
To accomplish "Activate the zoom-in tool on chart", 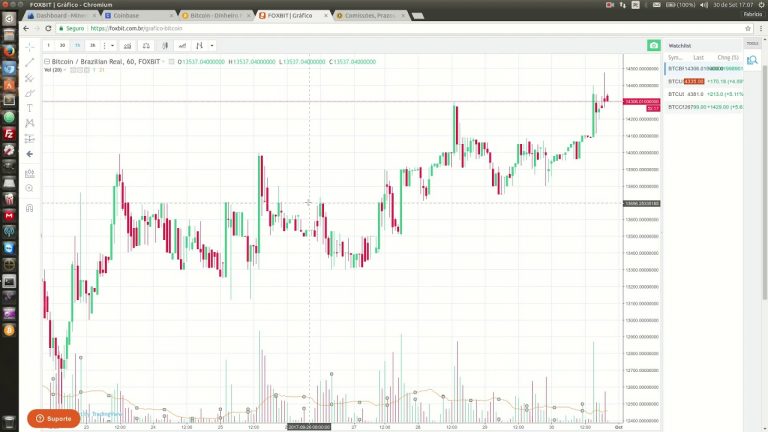I will pyautogui.click(x=30, y=188).
